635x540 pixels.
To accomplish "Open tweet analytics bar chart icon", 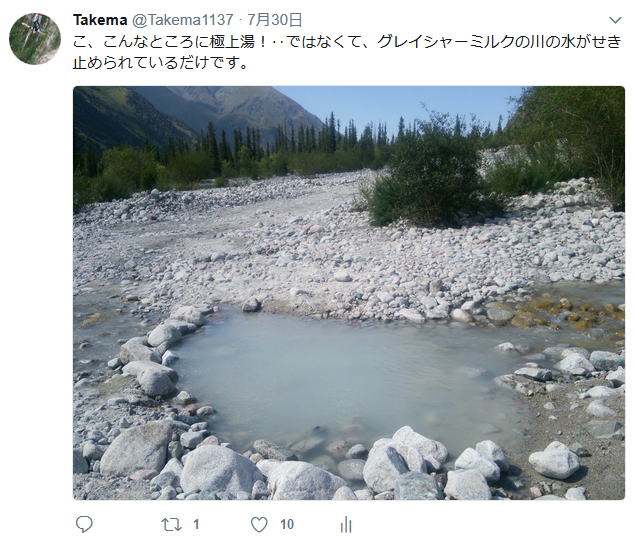I will [x=346, y=525].
